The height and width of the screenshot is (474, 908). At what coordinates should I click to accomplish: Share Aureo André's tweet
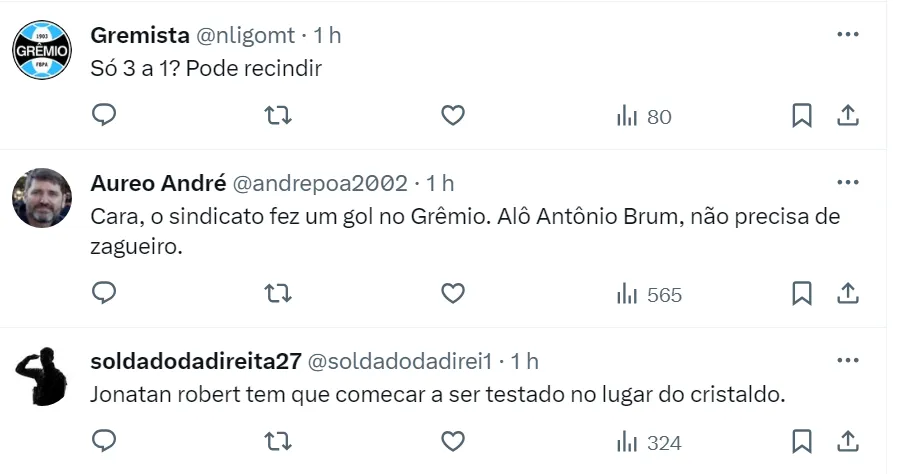click(x=848, y=293)
